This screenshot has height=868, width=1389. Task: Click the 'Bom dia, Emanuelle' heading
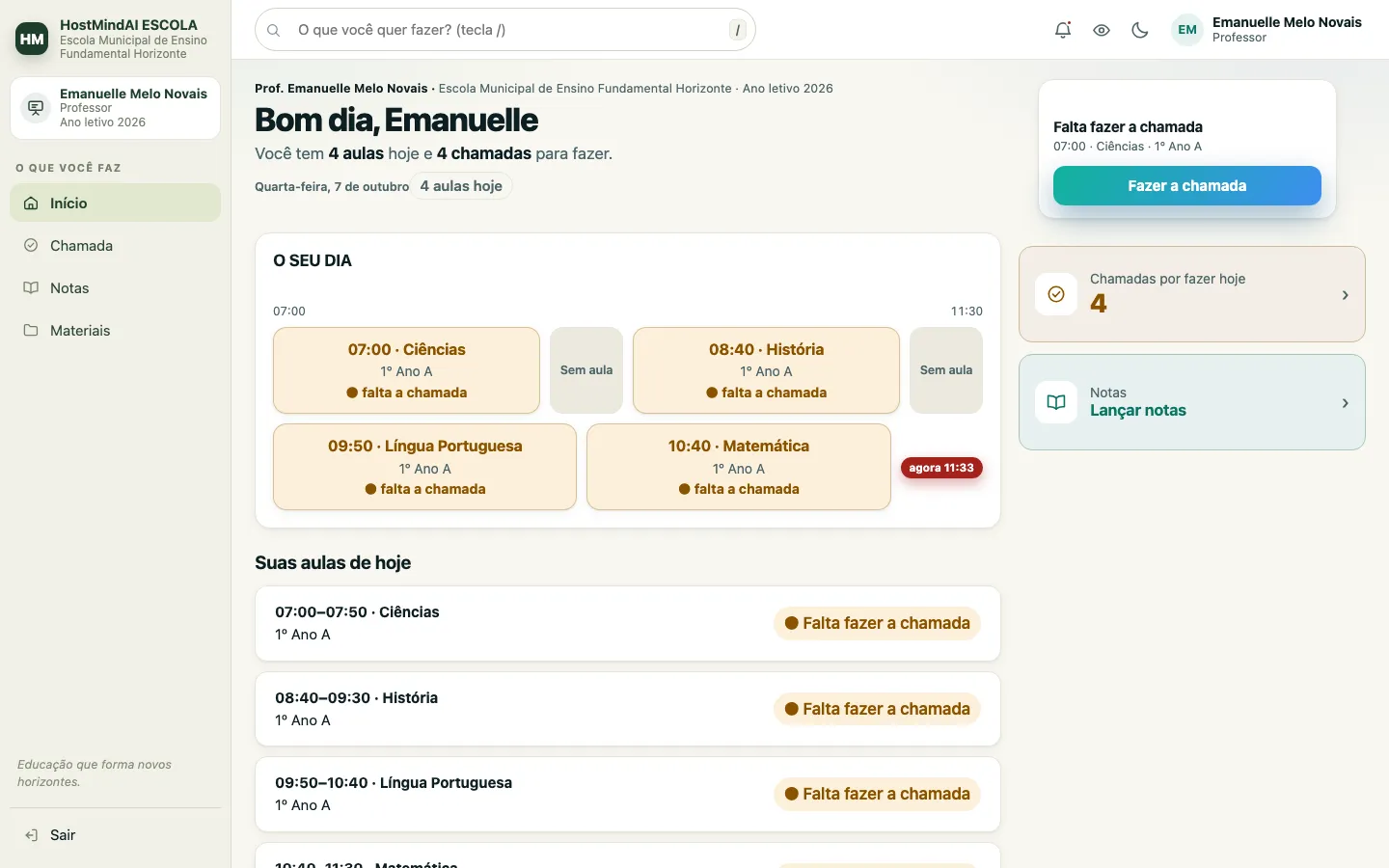(396, 120)
